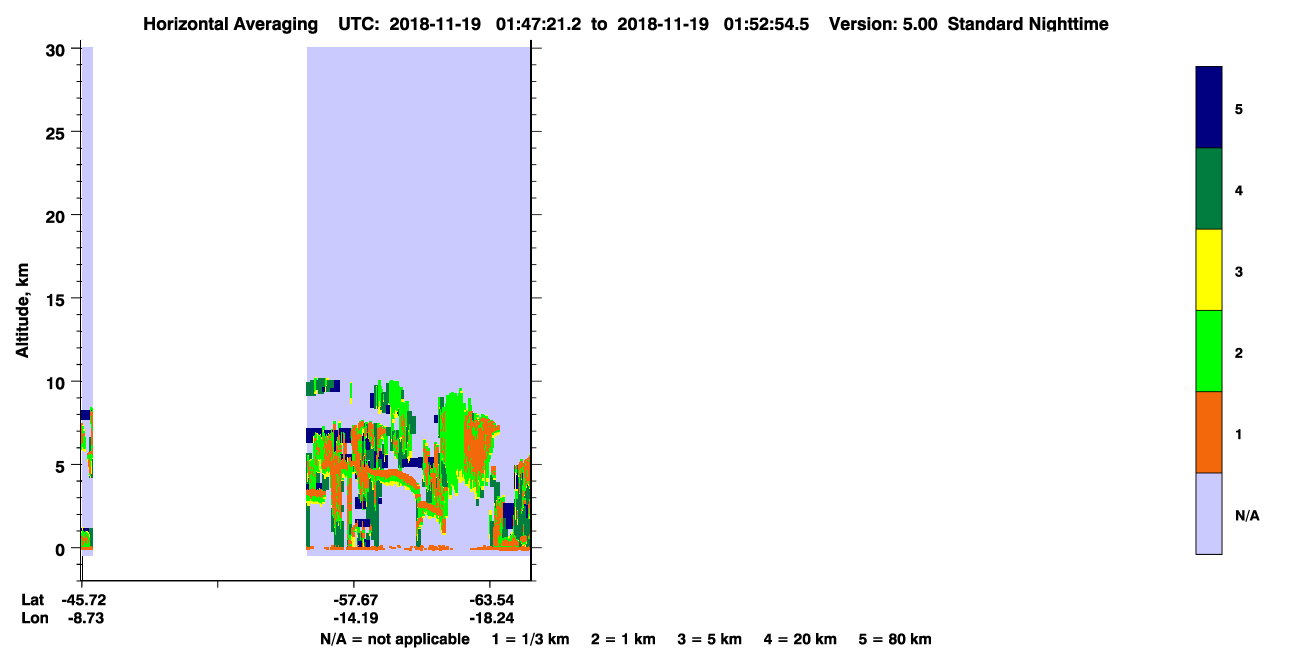Screen dimensions: 1300x667
Task: Click the x-axis 'Lat' row label
Action: [33, 600]
